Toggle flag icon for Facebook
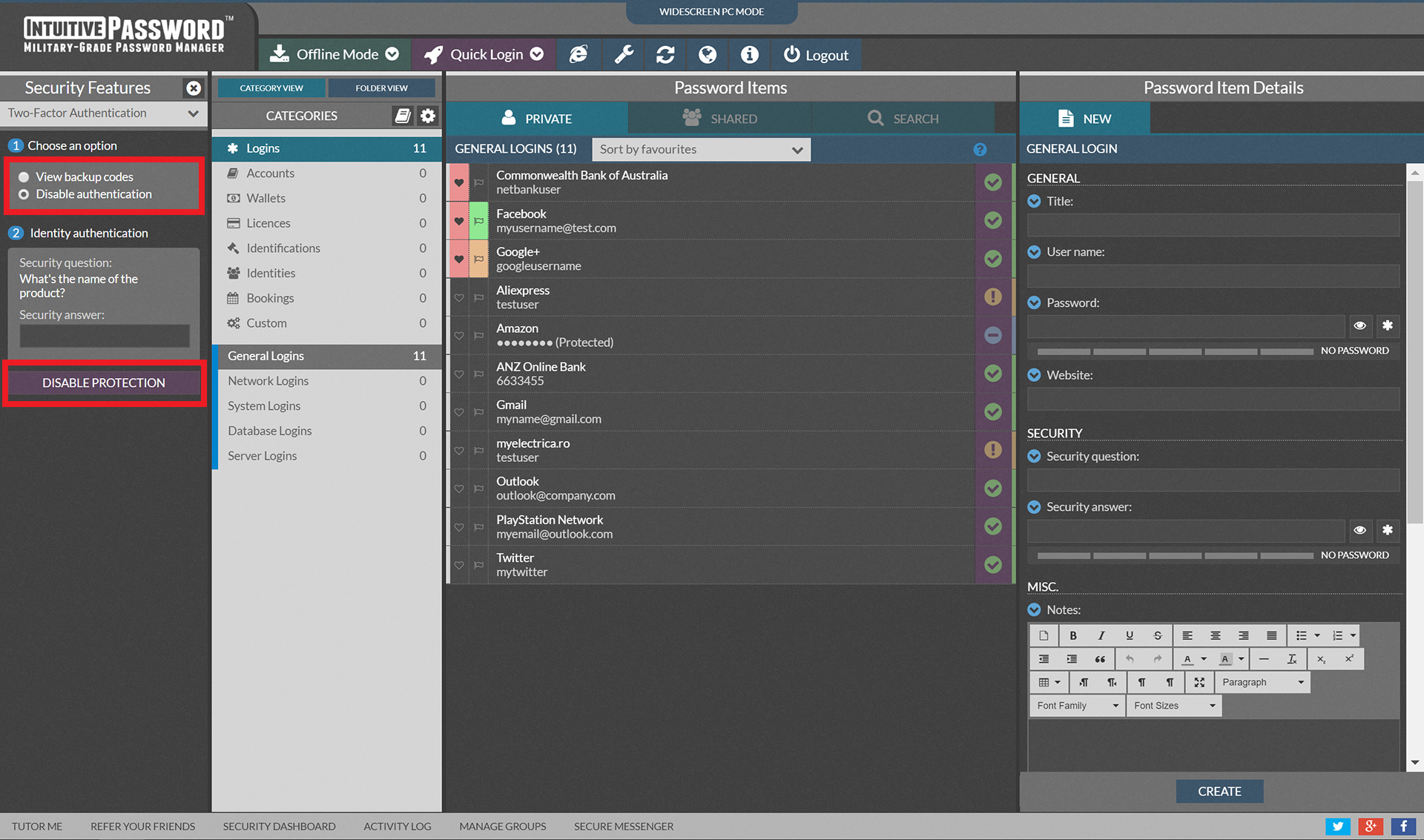 coord(479,221)
